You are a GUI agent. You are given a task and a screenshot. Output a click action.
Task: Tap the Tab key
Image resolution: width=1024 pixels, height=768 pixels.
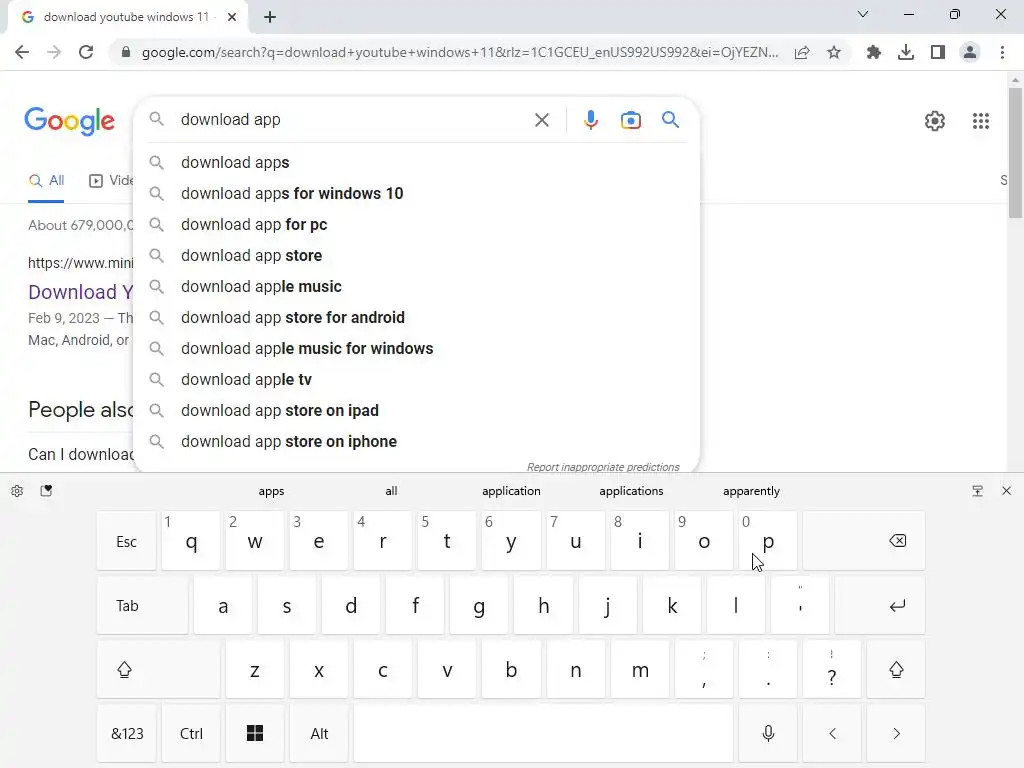click(x=142, y=605)
